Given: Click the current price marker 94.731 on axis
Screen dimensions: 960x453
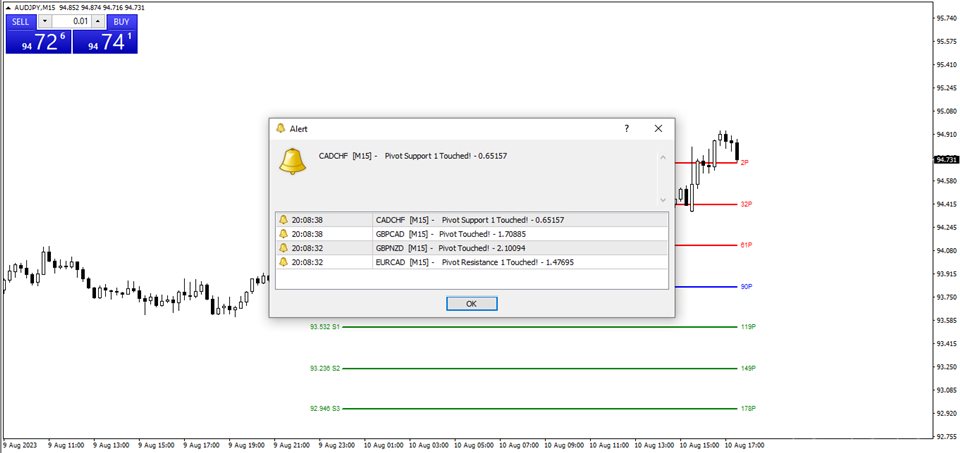Looking at the screenshot, I should (x=946, y=159).
